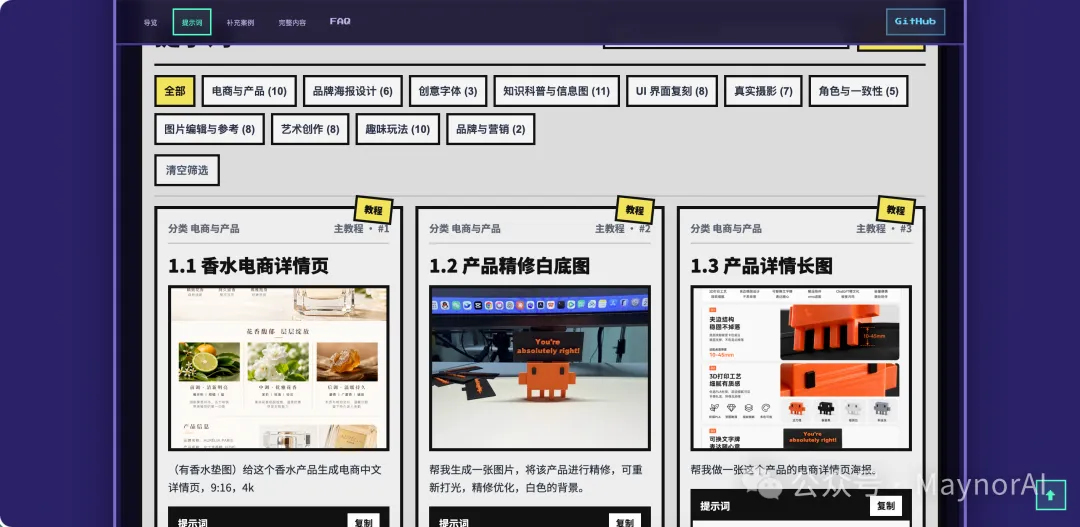Image resolution: width=1080 pixels, height=527 pixels.
Task: Filter by UI 界面复刻 (8)
Action: [671, 91]
